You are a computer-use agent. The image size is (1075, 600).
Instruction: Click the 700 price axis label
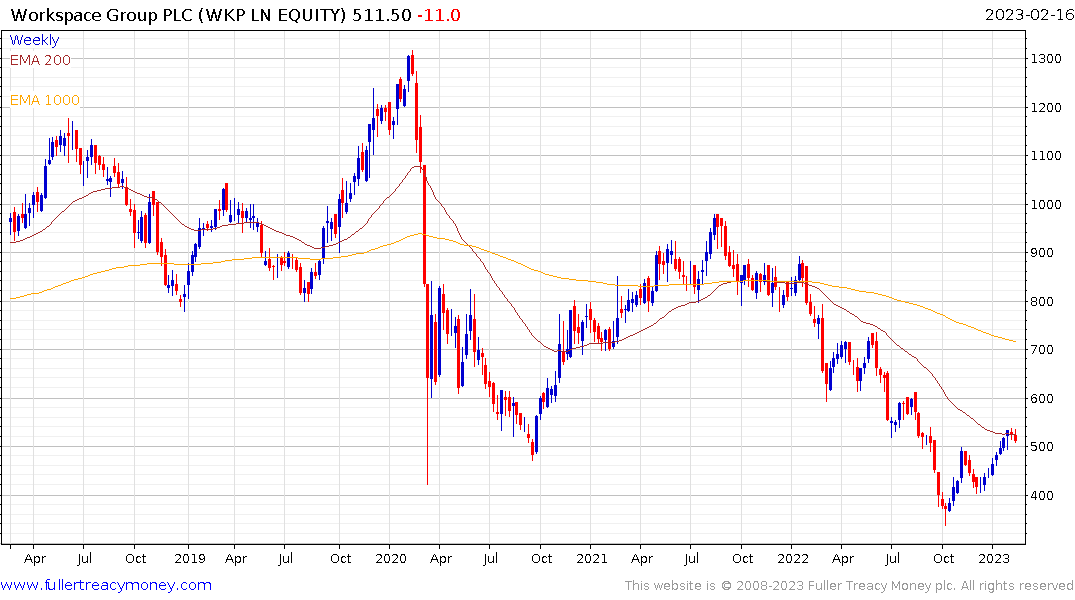coord(1043,350)
